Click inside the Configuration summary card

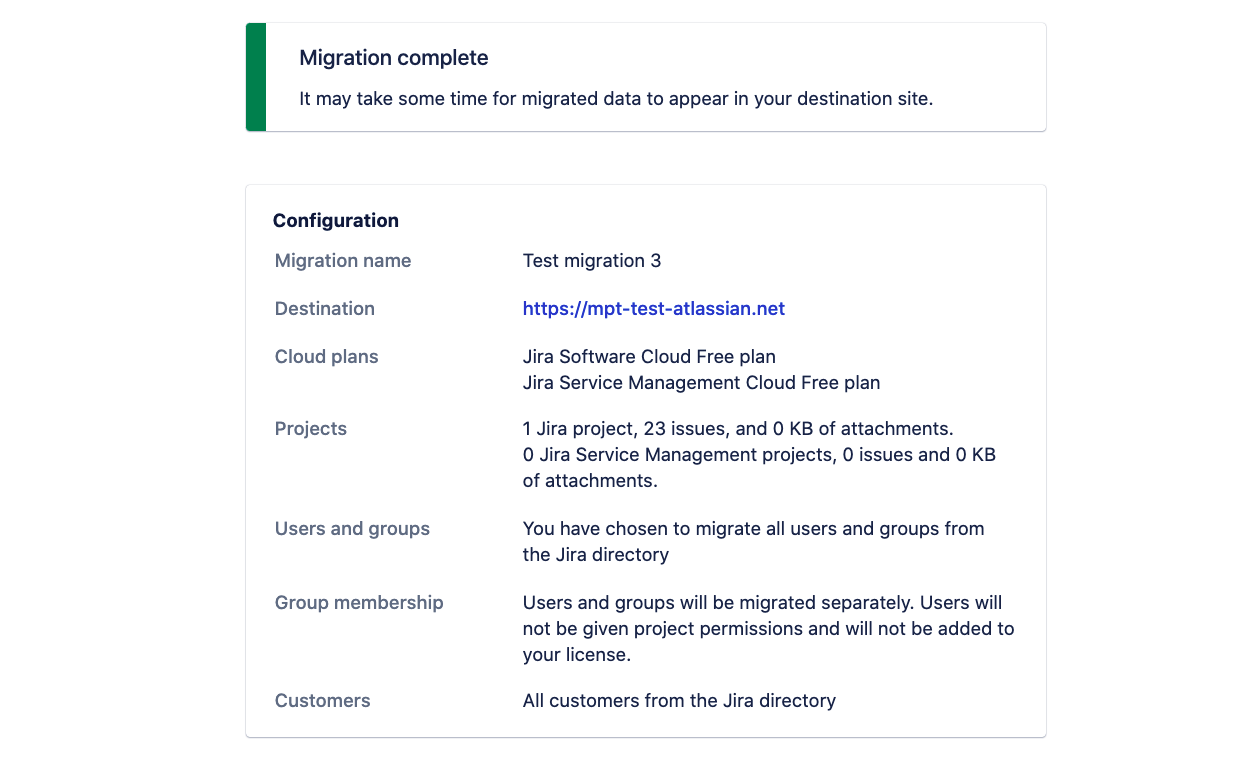coord(645,460)
